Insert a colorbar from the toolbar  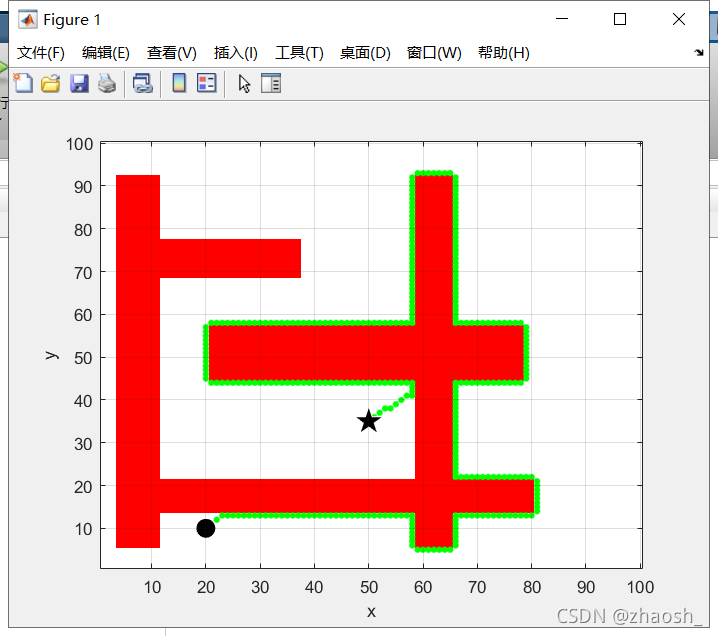click(x=179, y=83)
